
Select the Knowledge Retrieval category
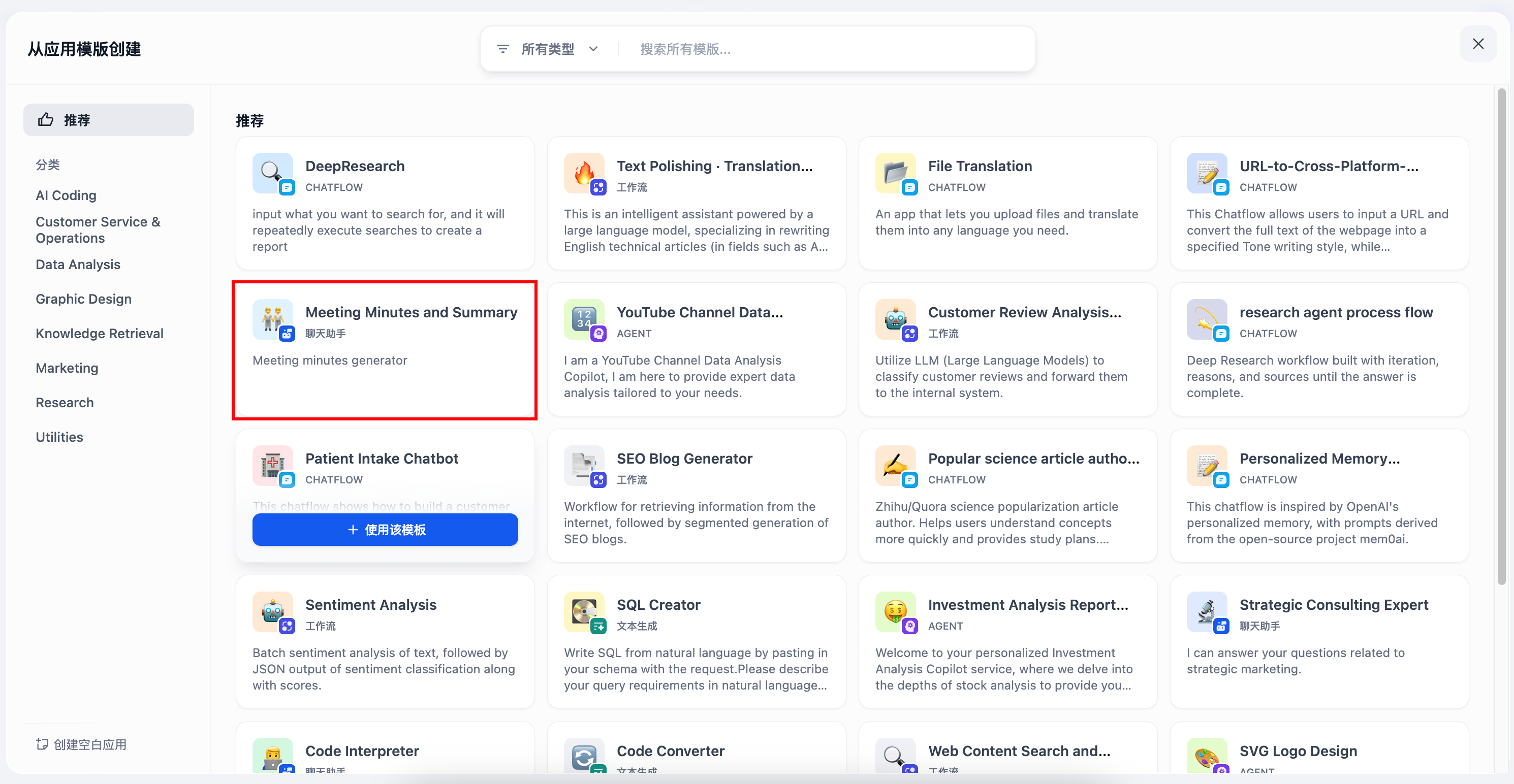coord(100,334)
